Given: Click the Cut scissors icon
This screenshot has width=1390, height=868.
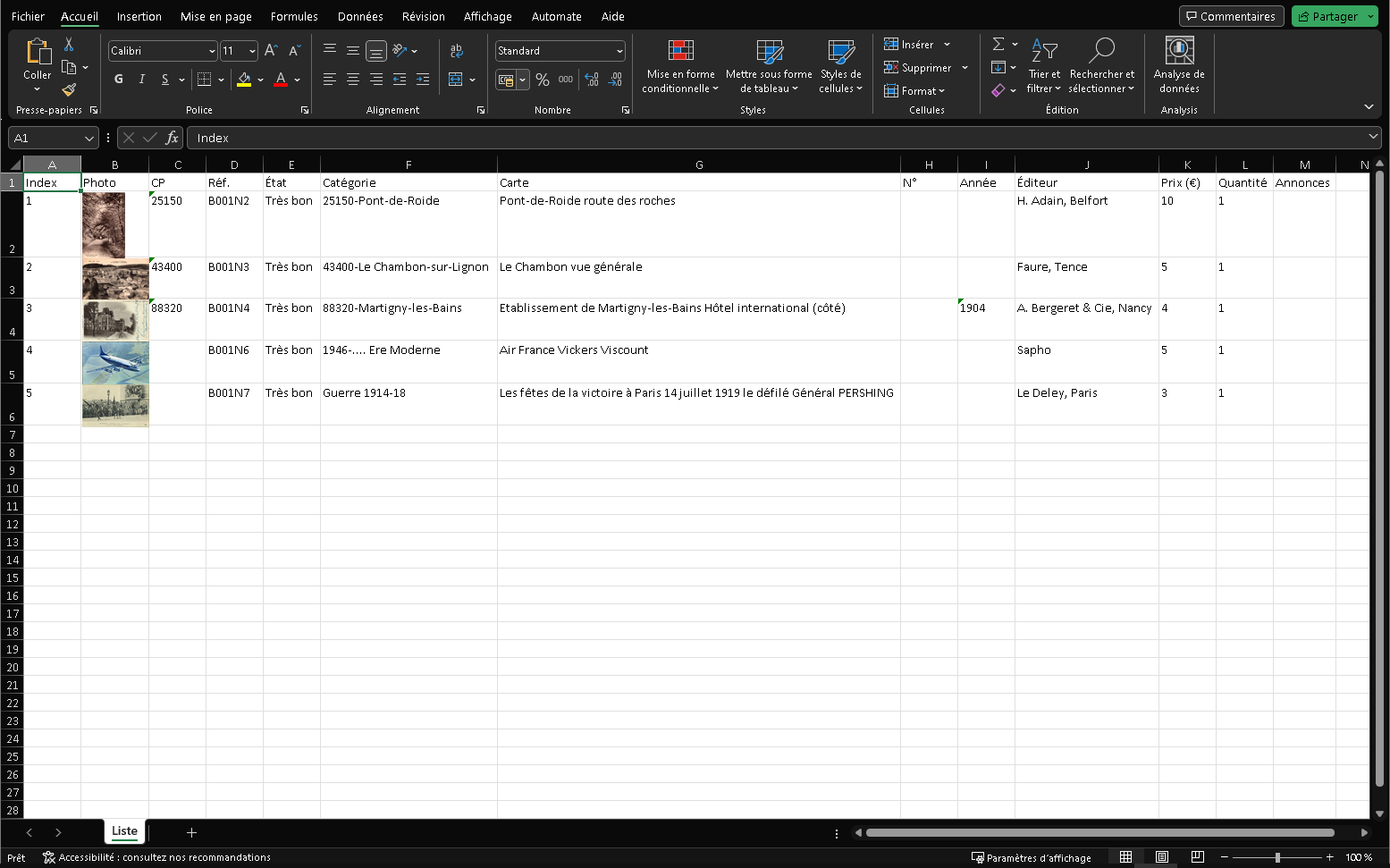Looking at the screenshot, I should click(69, 45).
